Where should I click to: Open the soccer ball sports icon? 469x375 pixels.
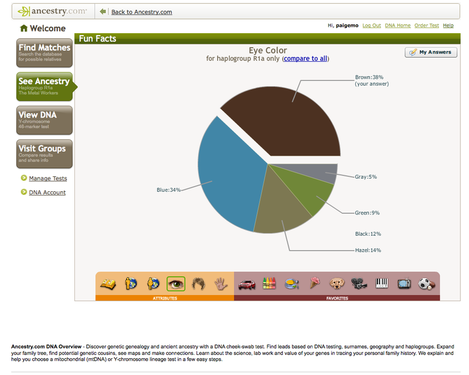tap(426, 284)
